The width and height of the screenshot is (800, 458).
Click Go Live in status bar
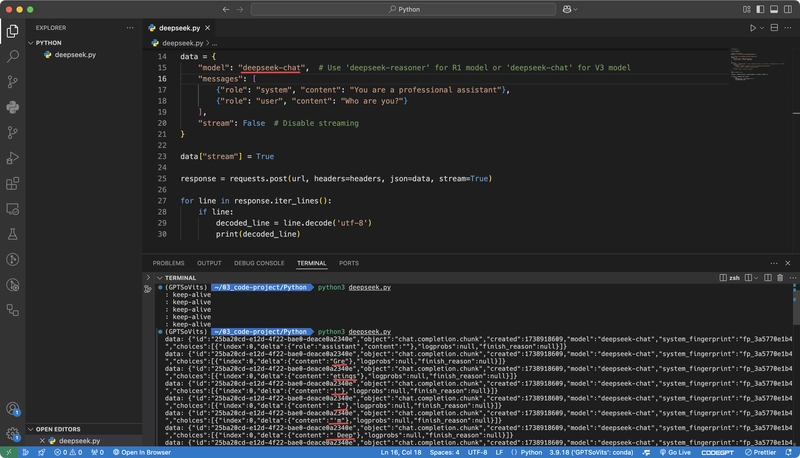tap(675, 452)
